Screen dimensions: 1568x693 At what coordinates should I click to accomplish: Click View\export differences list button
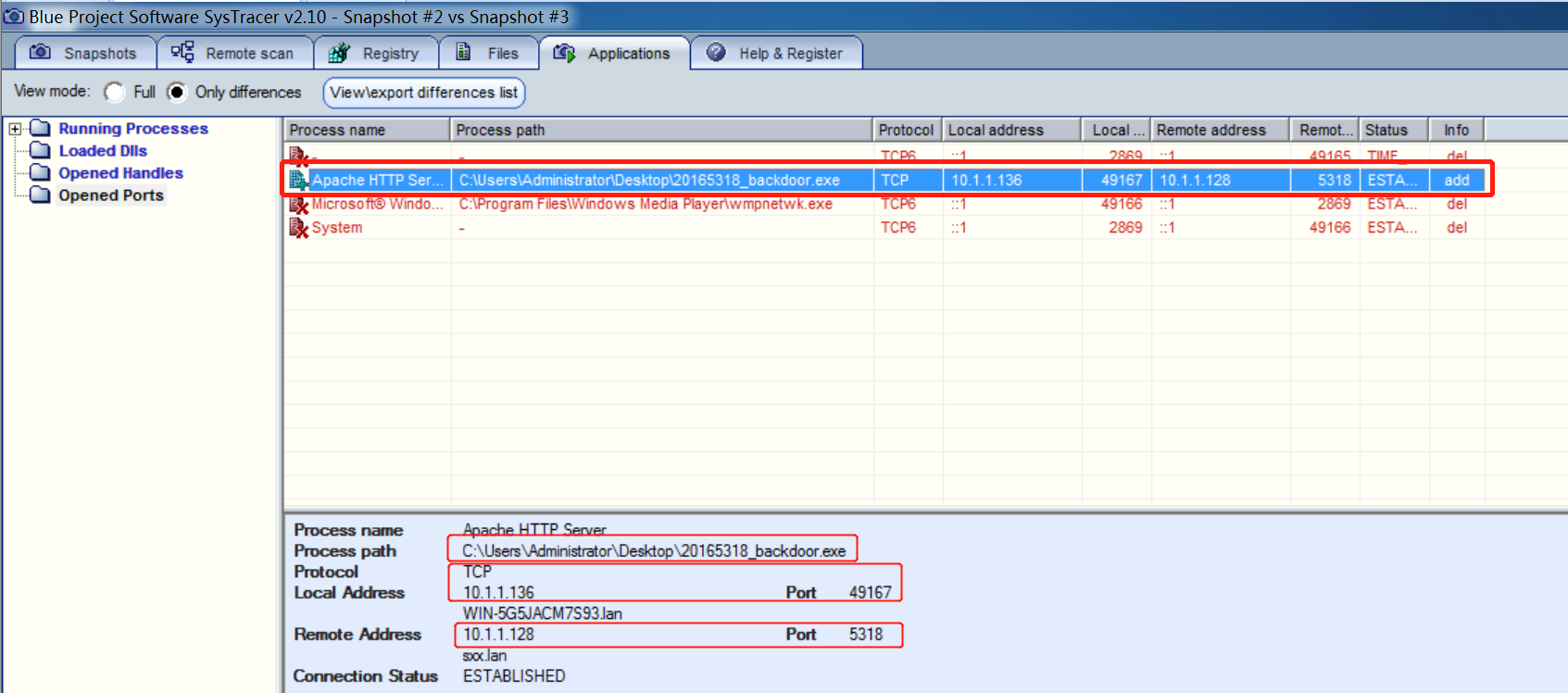click(x=424, y=93)
